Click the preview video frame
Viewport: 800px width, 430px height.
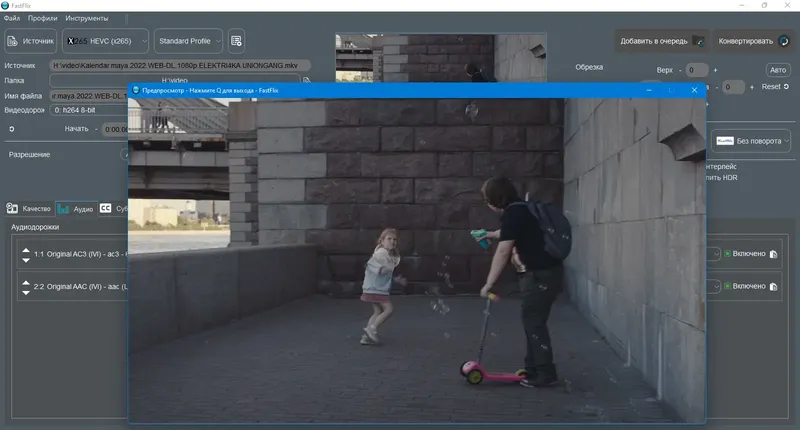[417, 260]
